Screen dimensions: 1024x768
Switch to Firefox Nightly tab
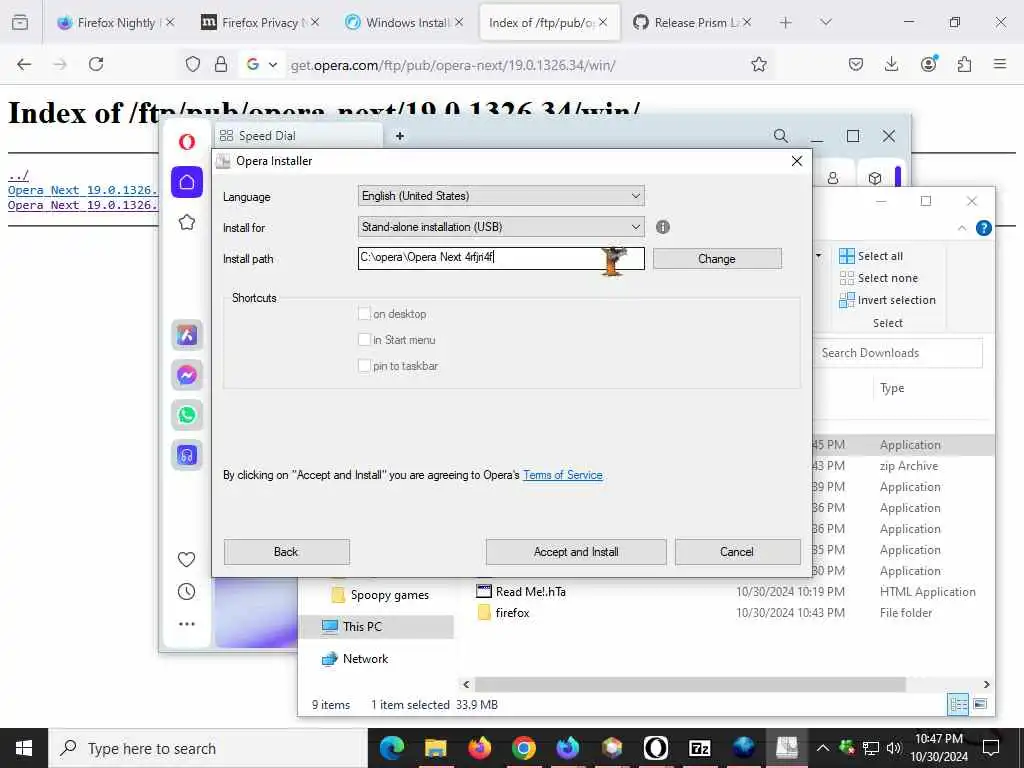pos(116,23)
